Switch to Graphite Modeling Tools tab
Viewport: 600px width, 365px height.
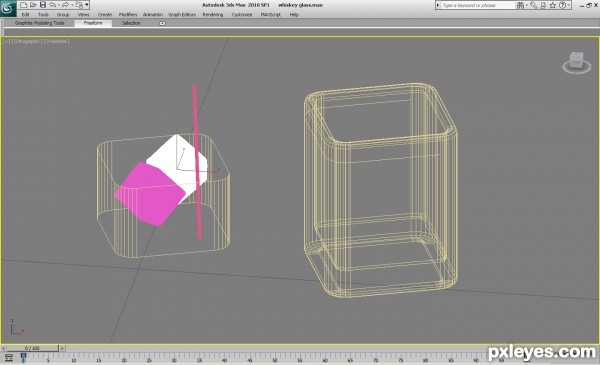coord(39,23)
